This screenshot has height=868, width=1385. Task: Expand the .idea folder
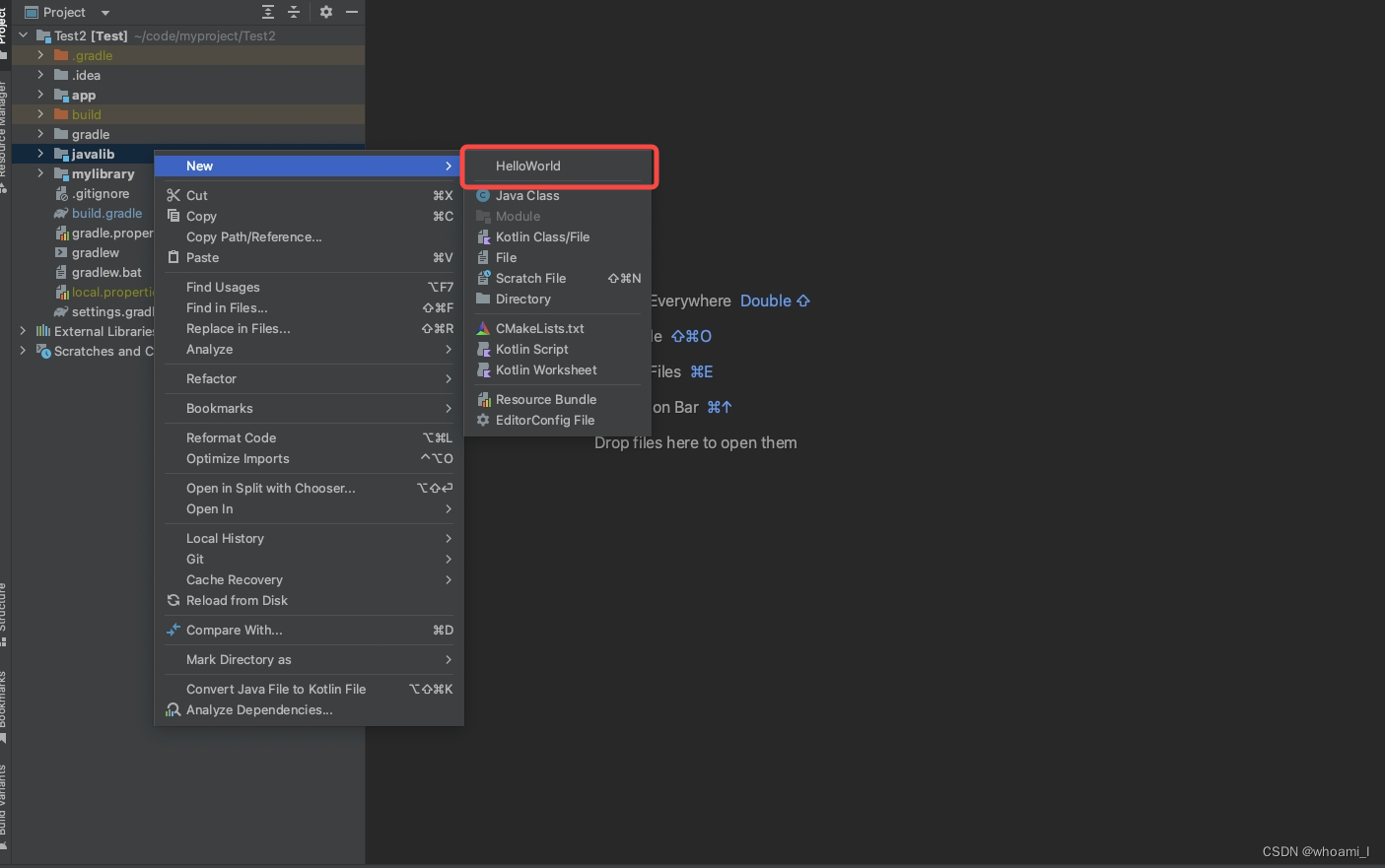40,75
